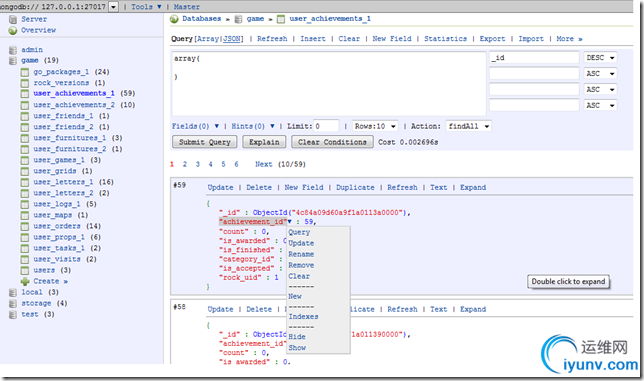The image size is (644, 381).
Task: Expand the Fields(0) selector
Action: (196, 126)
